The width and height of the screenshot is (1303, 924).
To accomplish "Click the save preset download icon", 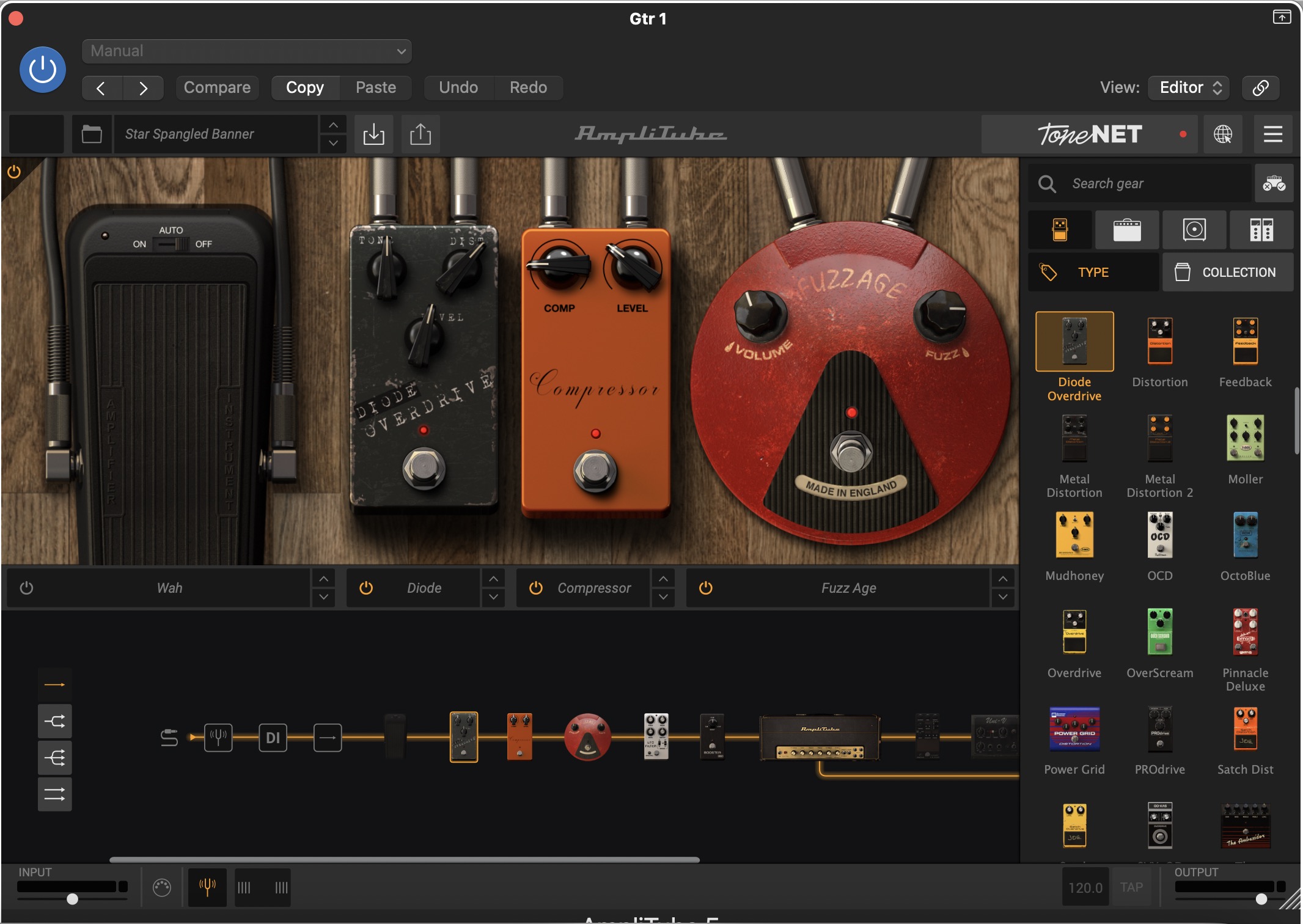I will point(373,134).
